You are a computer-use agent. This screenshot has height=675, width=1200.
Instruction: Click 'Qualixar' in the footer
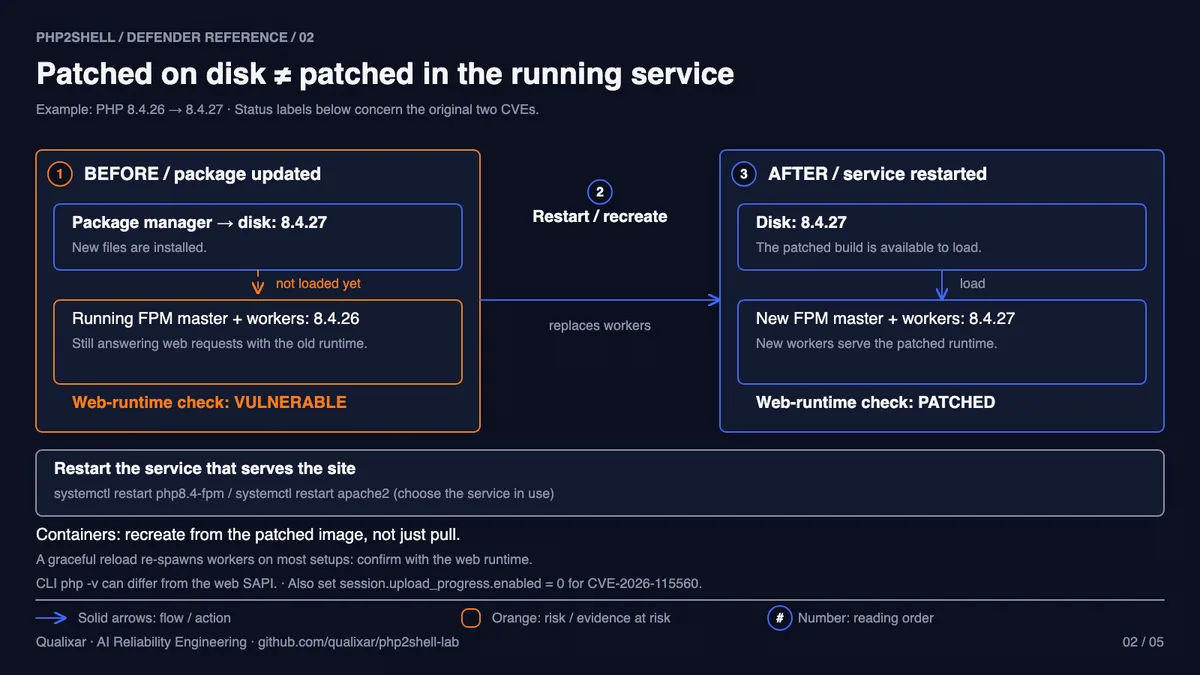click(x=62, y=642)
